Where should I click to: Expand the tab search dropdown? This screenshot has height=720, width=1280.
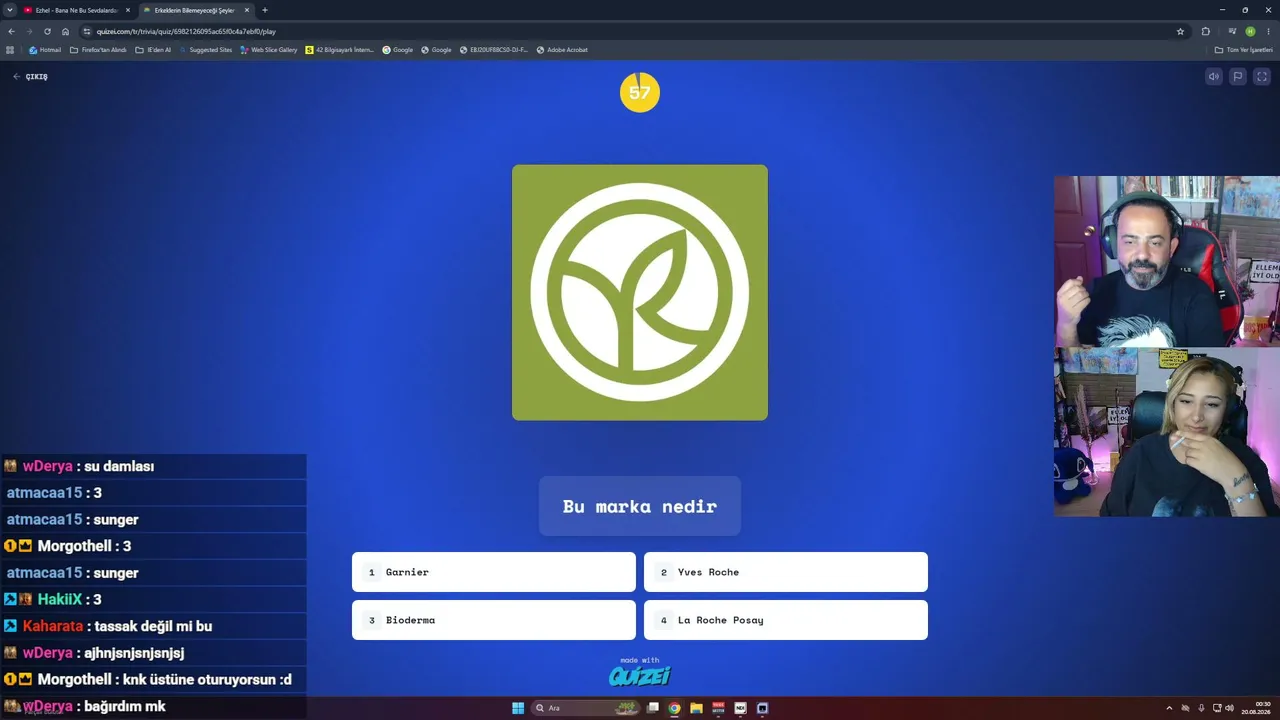coord(9,10)
